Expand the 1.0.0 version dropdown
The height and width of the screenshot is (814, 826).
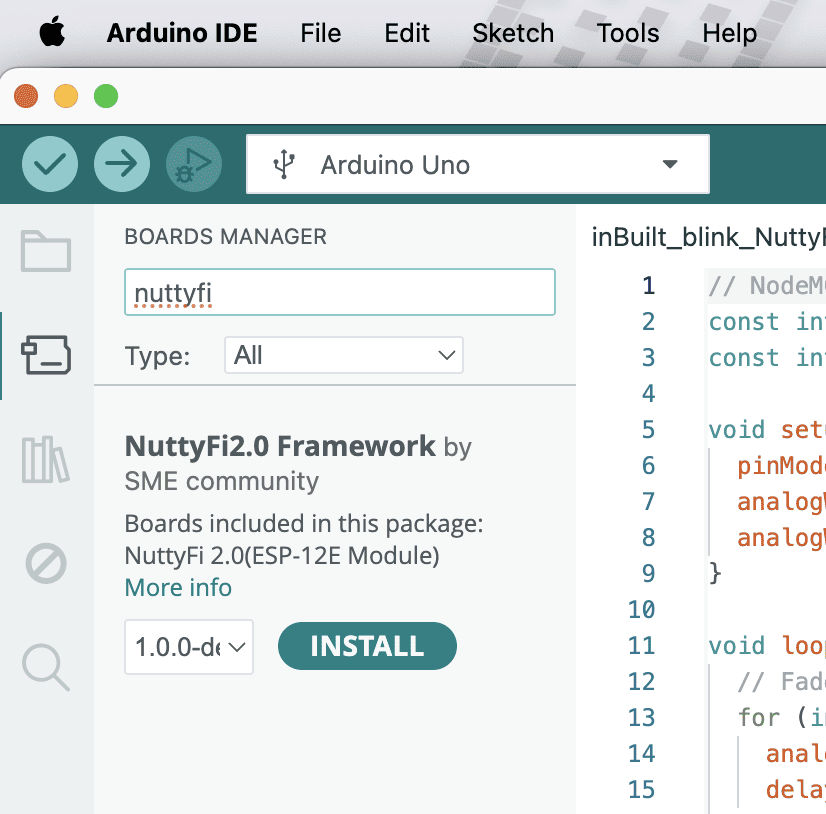189,647
